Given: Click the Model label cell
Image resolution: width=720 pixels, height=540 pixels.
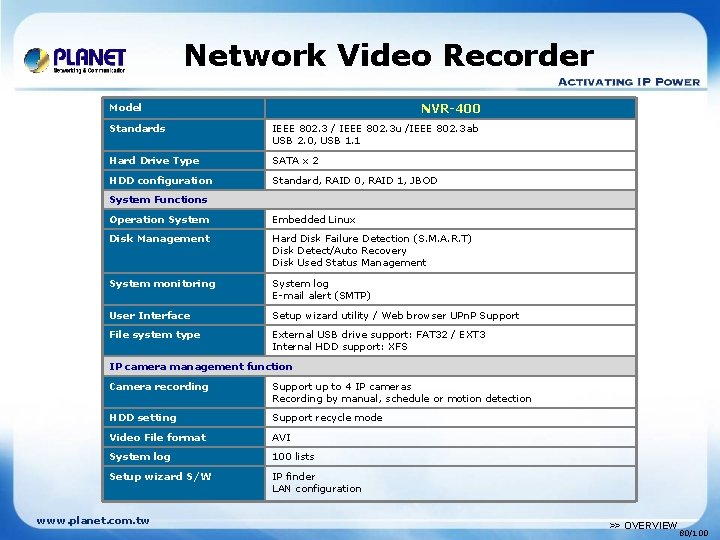Looking at the screenshot, I should coord(184,108).
